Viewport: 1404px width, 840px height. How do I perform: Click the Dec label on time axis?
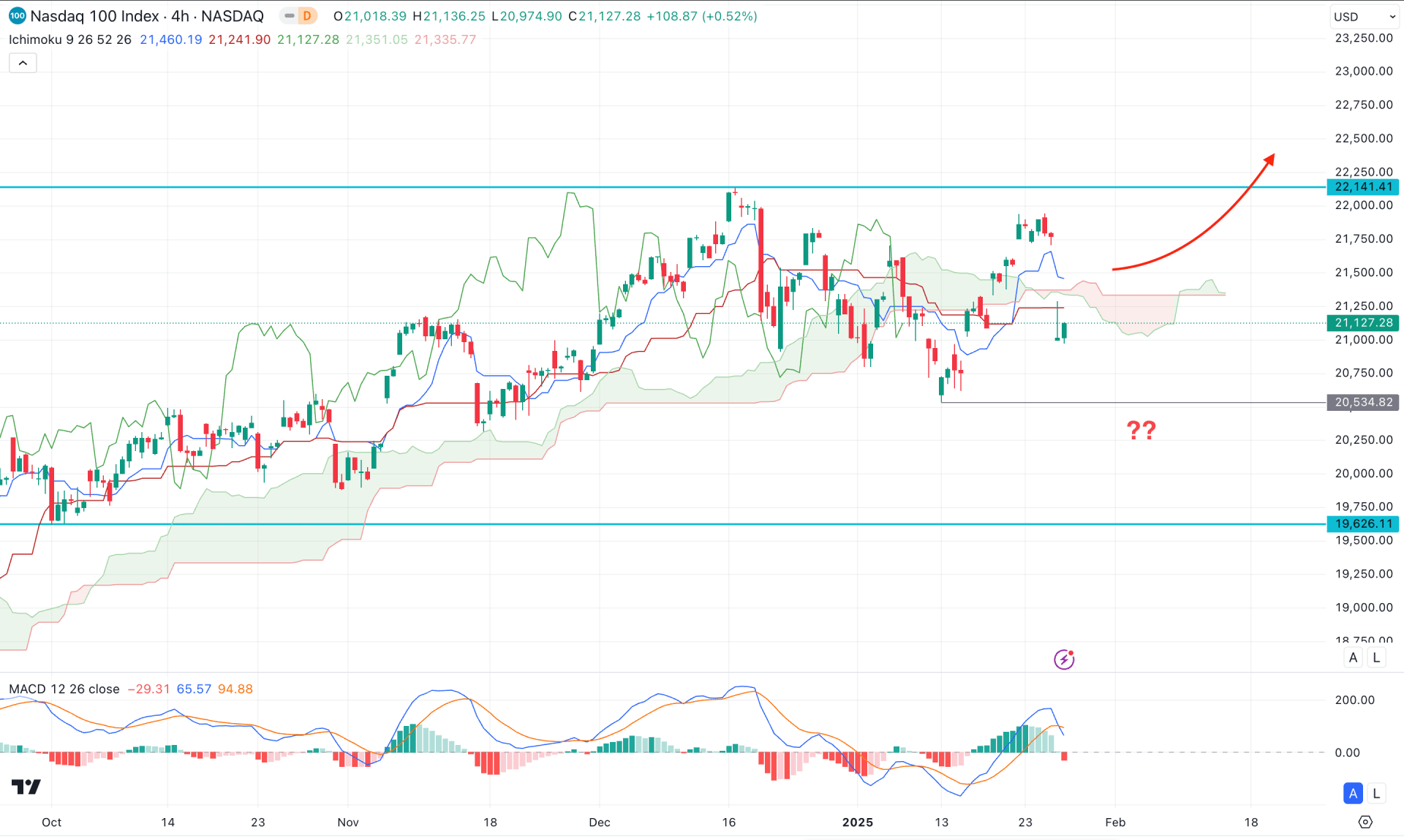[600, 822]
